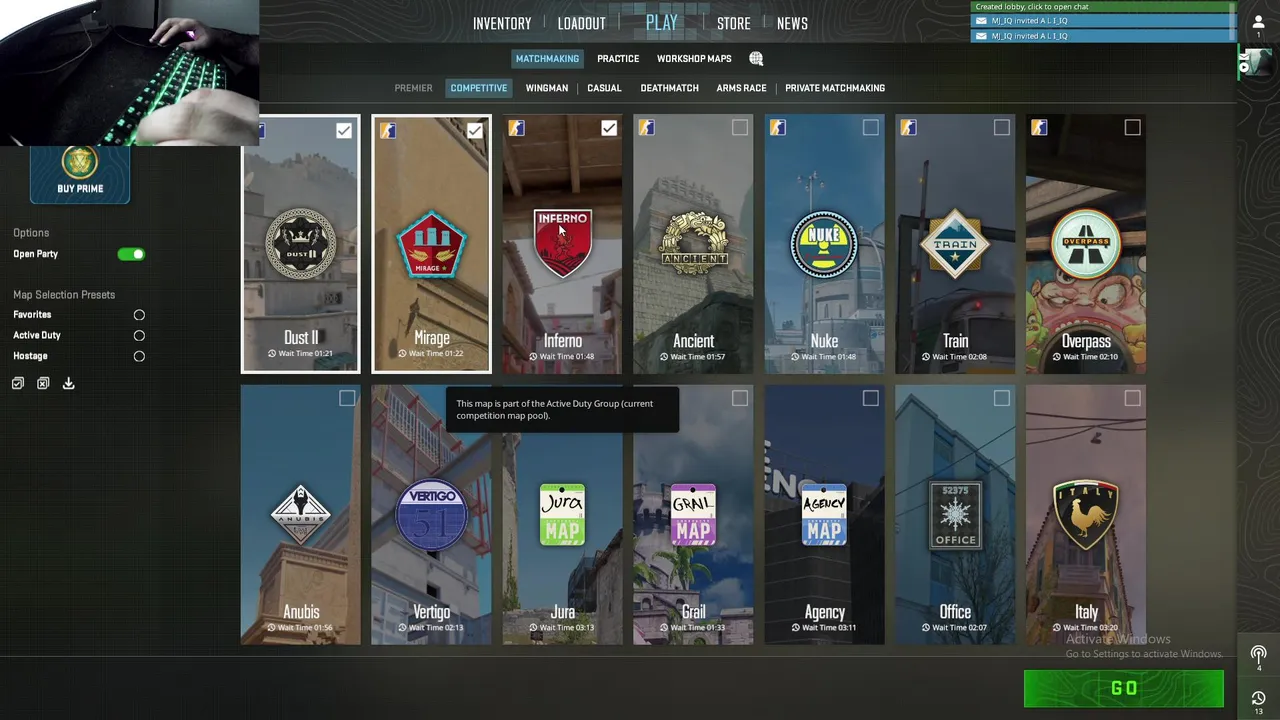Select the Deathmatch game mode tab

[669, 88]
